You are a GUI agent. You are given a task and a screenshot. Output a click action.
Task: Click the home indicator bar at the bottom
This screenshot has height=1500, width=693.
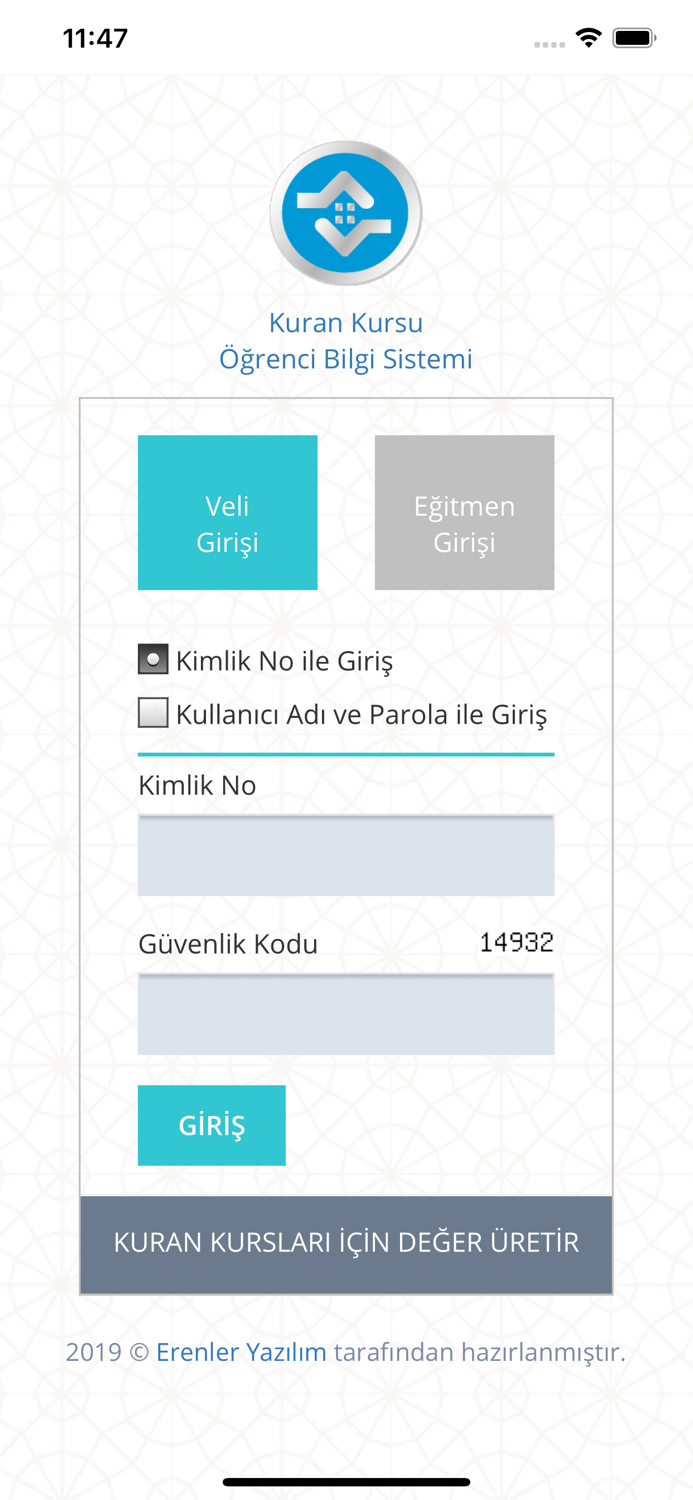tap(346, 1479)
